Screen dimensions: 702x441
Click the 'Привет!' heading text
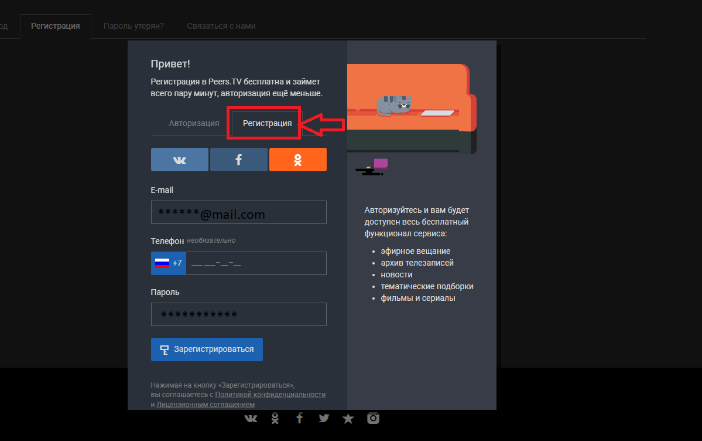coord(170,64)
